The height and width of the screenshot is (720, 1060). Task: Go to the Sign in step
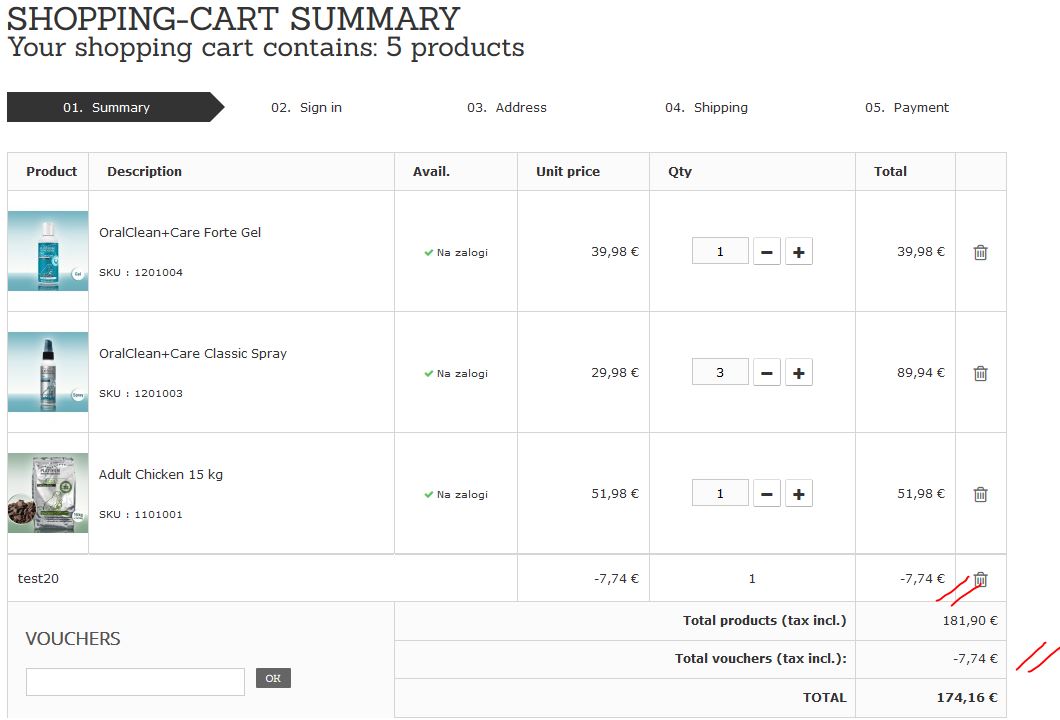(306, 108)
